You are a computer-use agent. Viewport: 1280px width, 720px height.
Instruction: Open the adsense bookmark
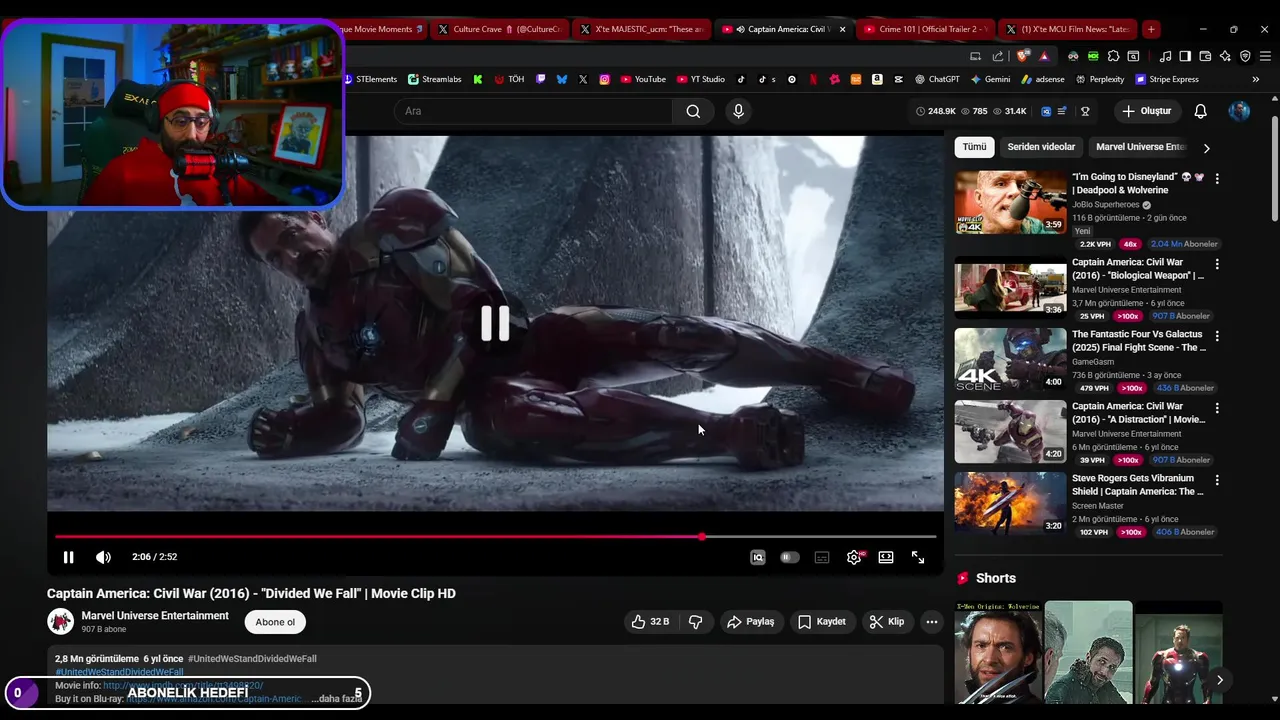click(x=1042, y=79)
